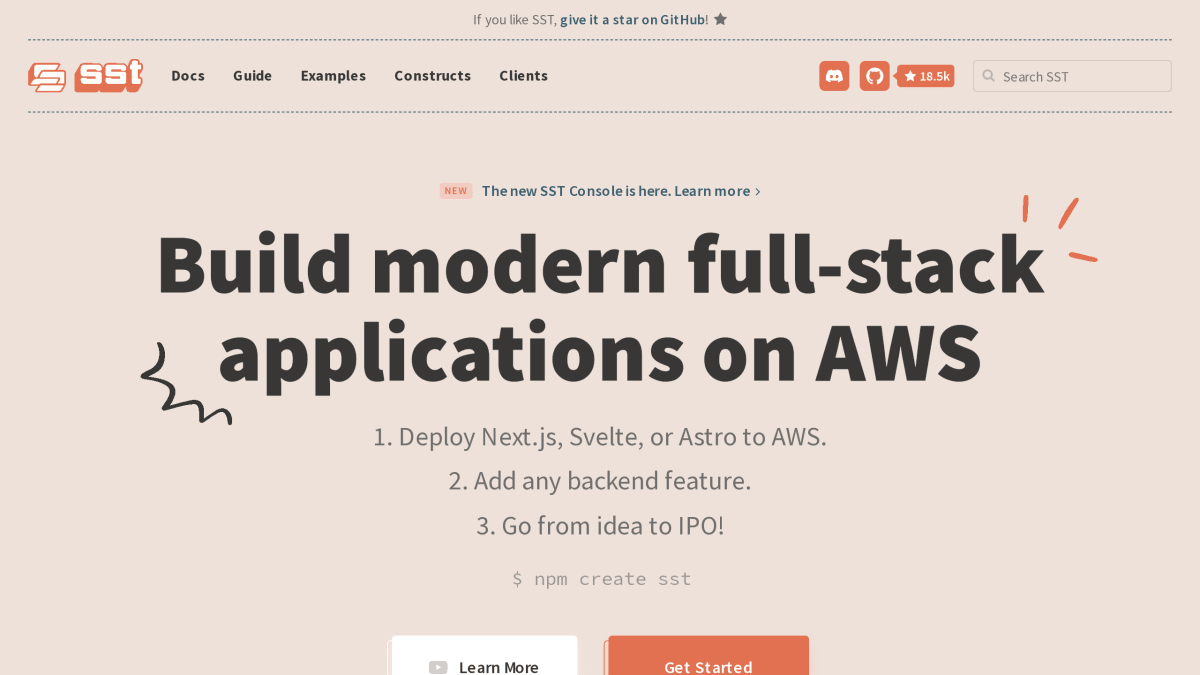This screenshot has height=675, width=1200.
Task: Click the star icon in top banner
Action: point(720,19)
